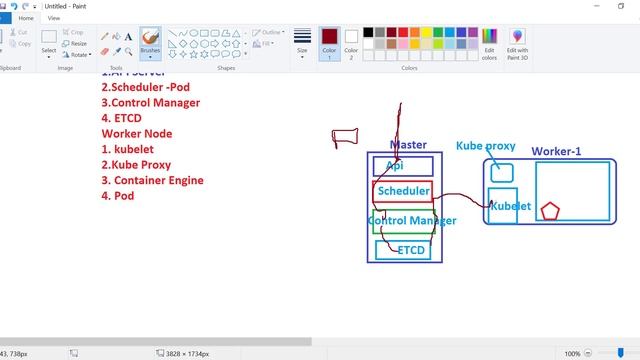Pick the Four-point star shape

tap(183, 54)
